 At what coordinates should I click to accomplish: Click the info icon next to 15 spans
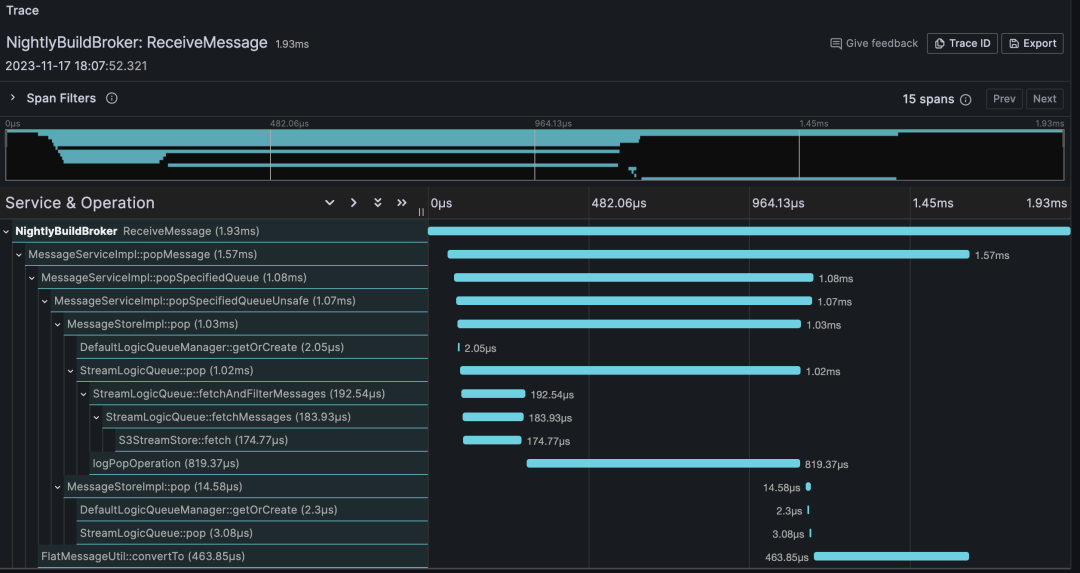click(966, 100)
